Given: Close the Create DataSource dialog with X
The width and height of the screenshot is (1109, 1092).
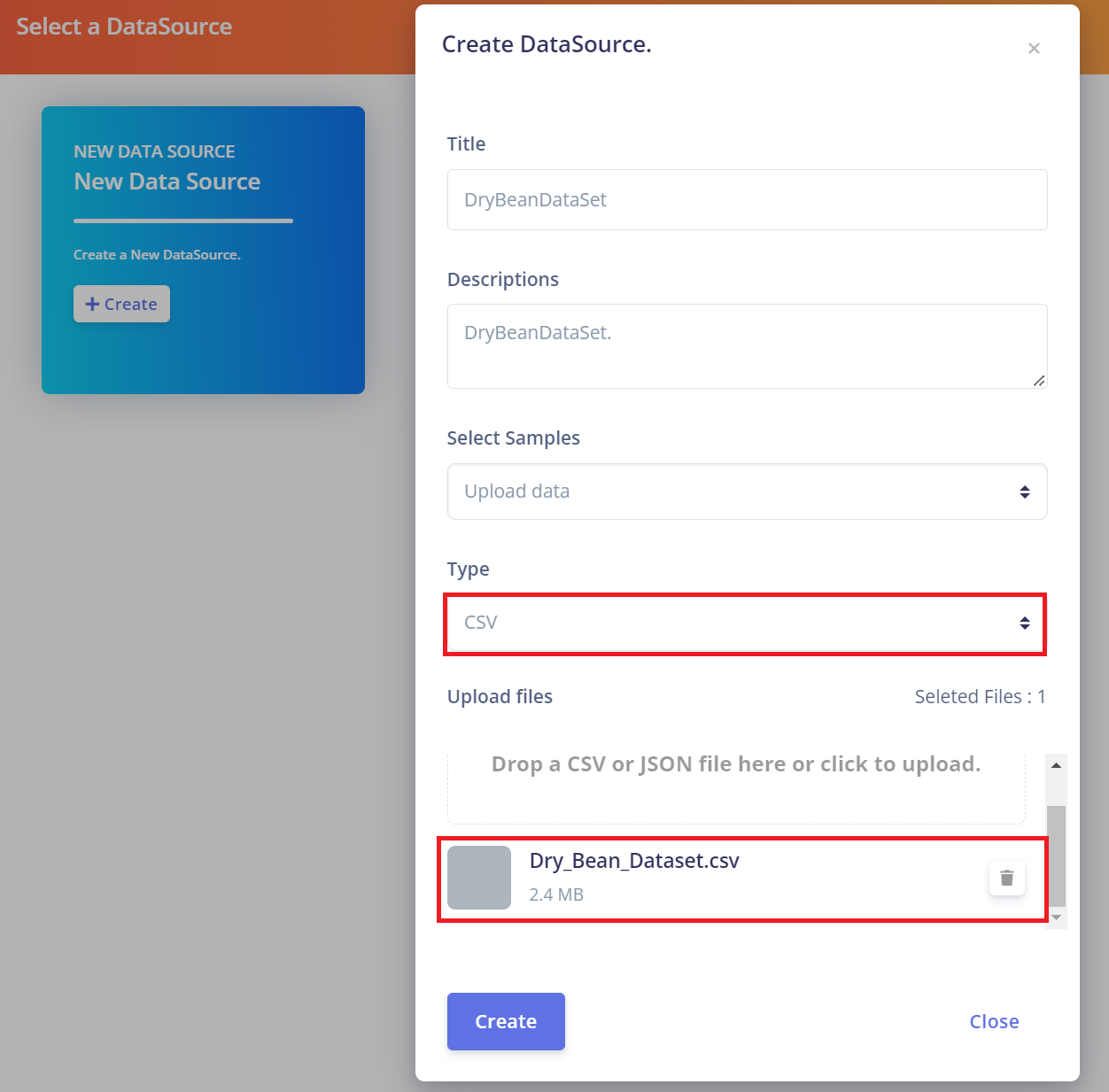Looking at the screenshot, I should (1034, 49).
